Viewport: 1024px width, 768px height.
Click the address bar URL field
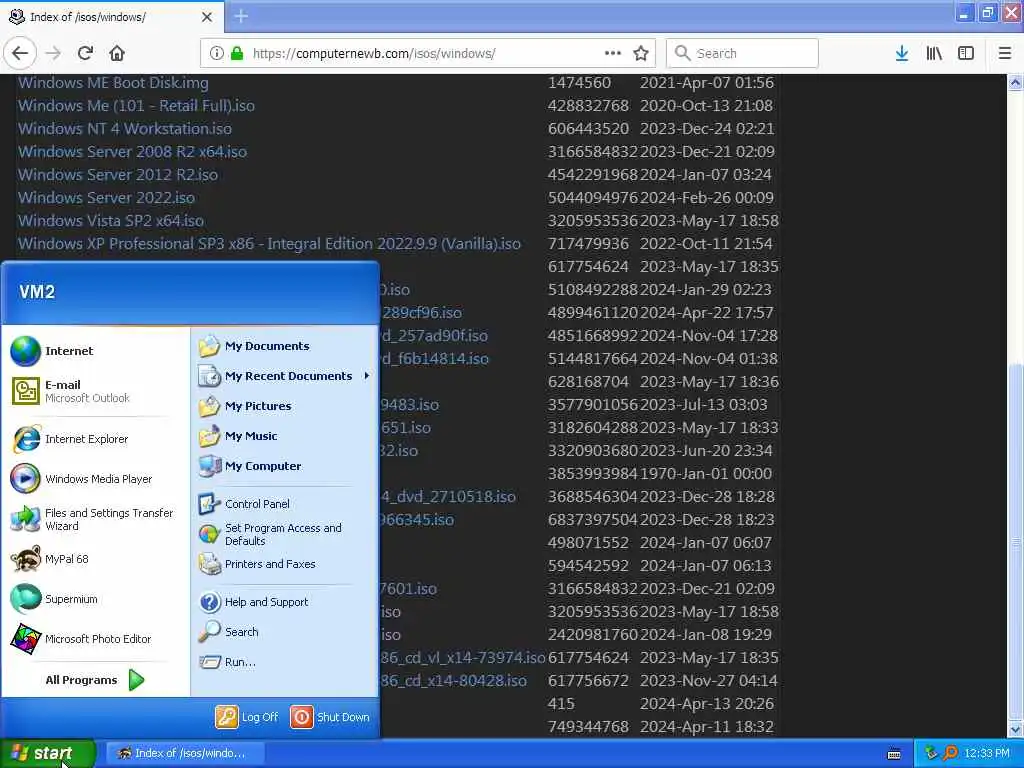click(428, 53)
